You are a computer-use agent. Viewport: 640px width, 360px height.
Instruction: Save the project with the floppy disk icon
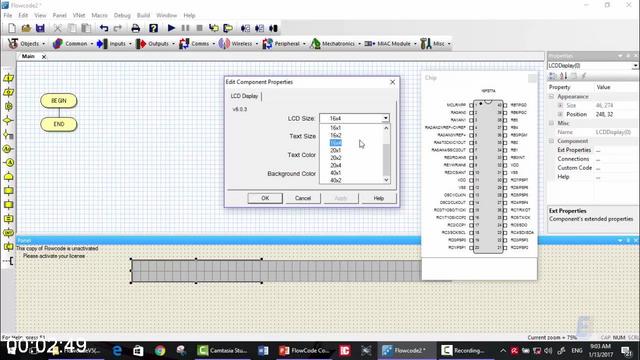tap(40, 28)
